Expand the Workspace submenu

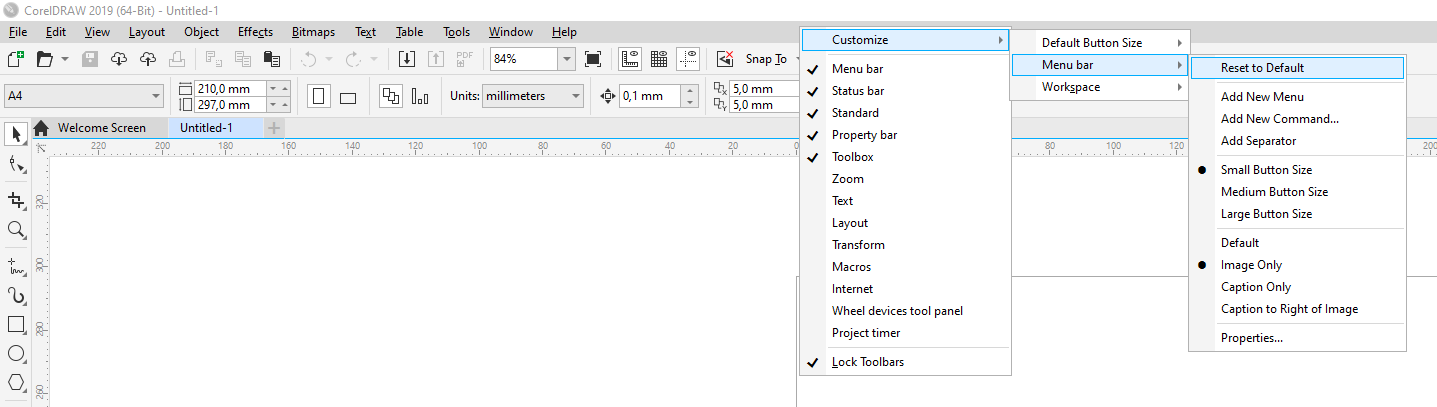tap(1100, 87)
